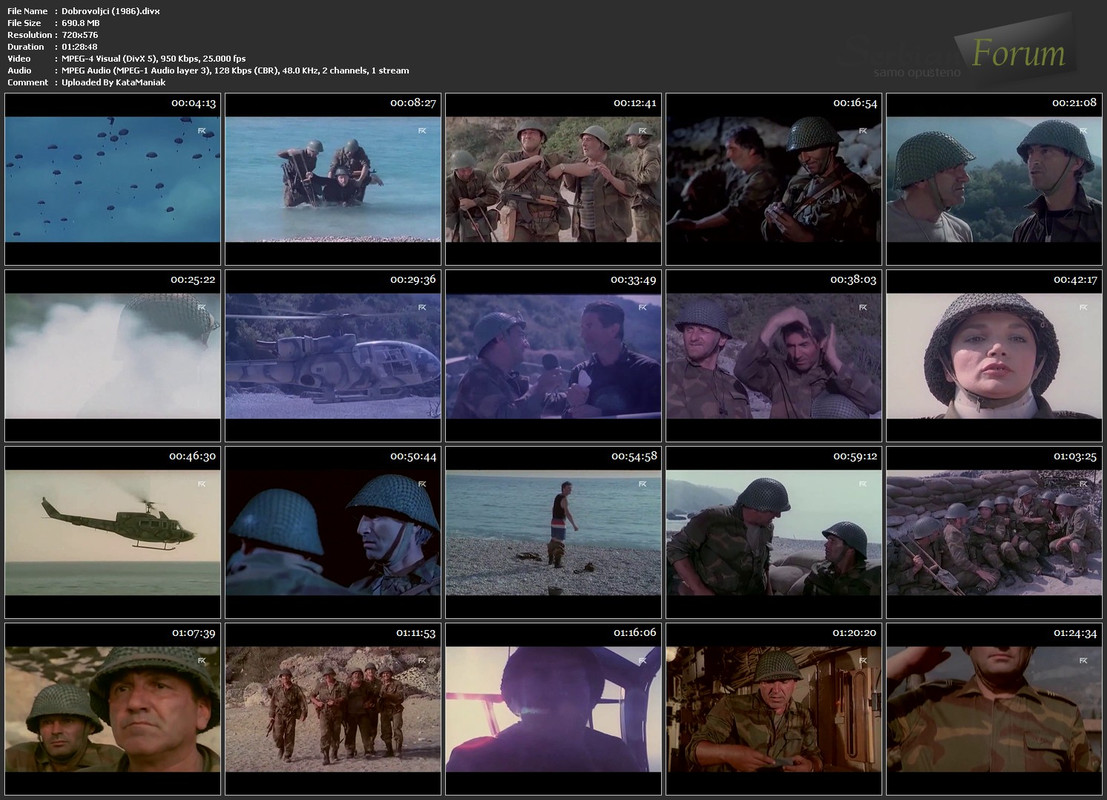Select the soldiers in sea thumbnail at 00:08:27
The image size is (1107, 800).
(333, 179)
